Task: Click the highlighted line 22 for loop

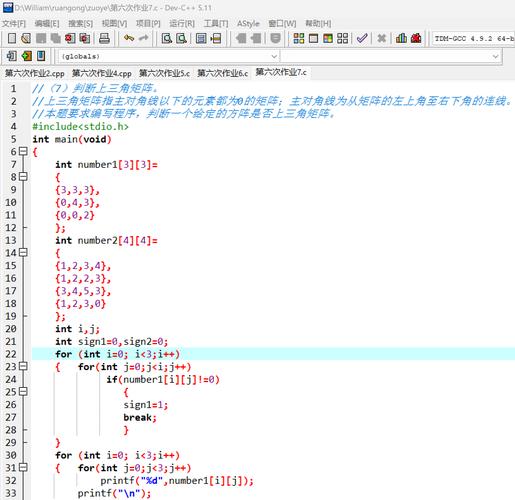Action: click(273, 354)
